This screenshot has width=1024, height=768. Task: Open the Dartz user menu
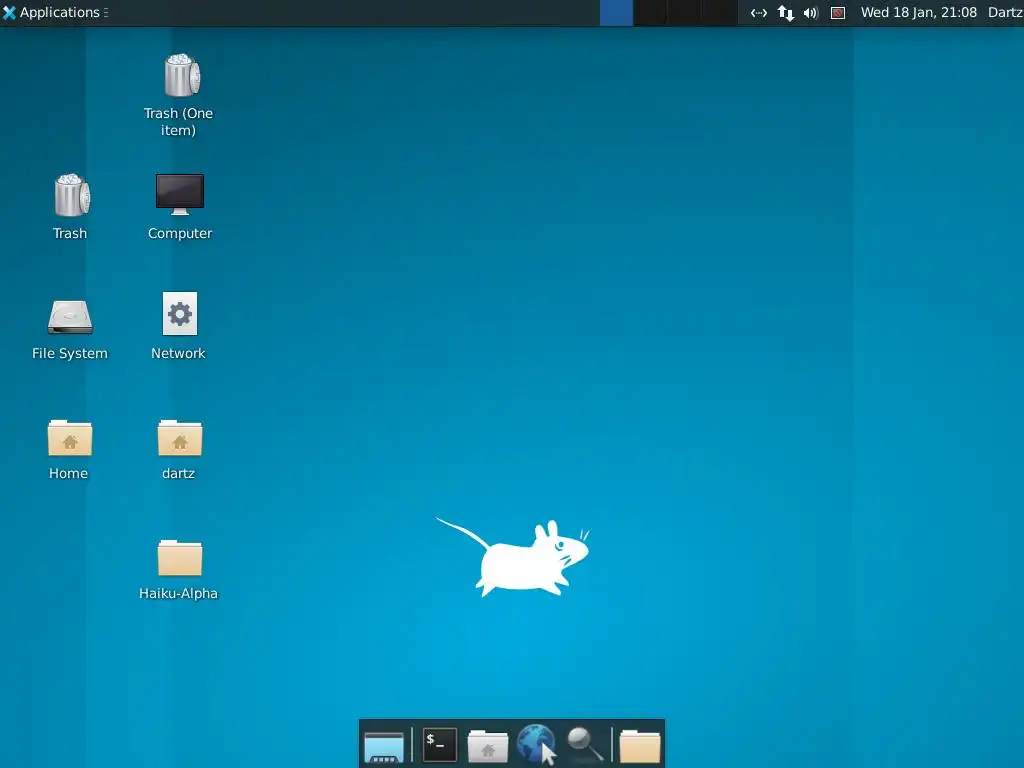(1005, 12)
